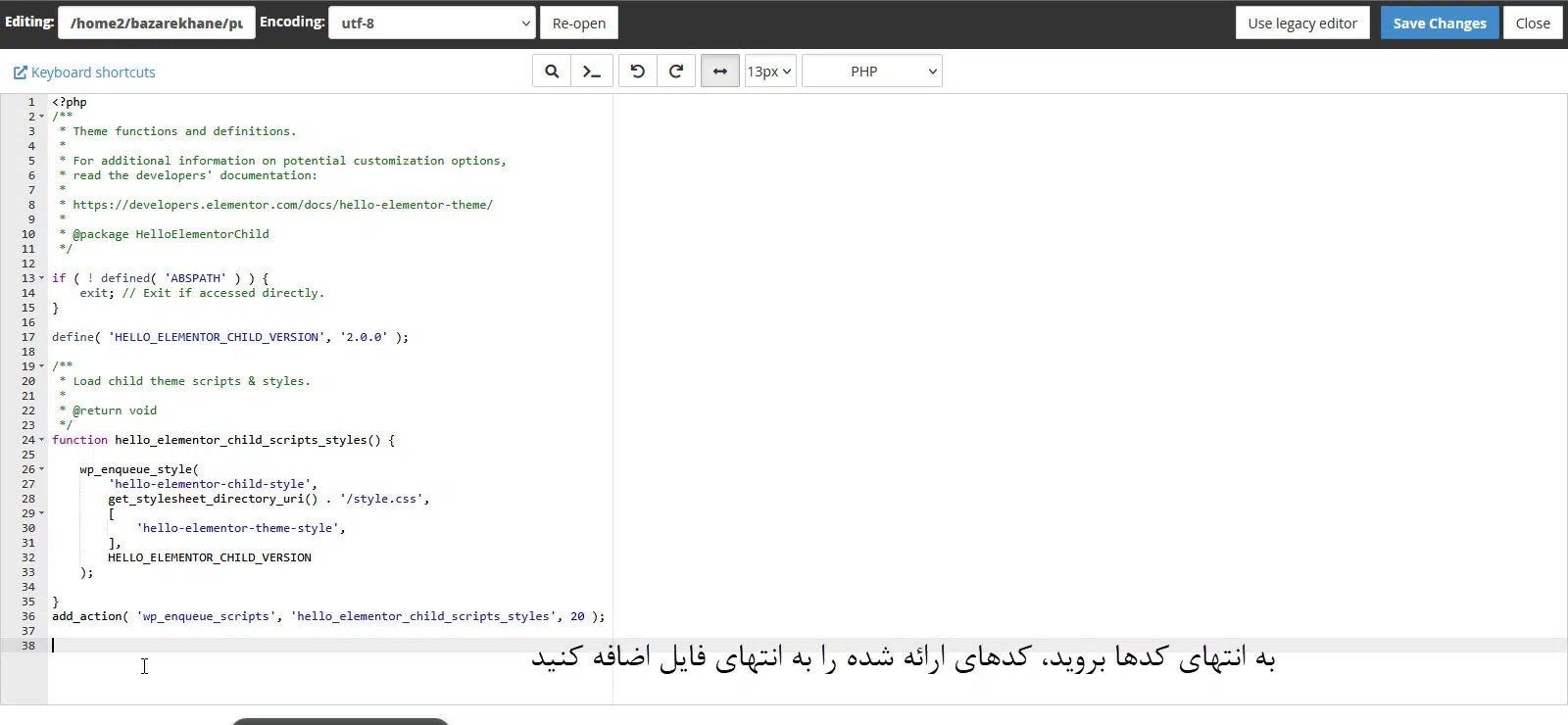Image resolution: width=1568 pixels, height=725 pixels.
Task: Click the file path input field
Action: (x=157, y=23)
